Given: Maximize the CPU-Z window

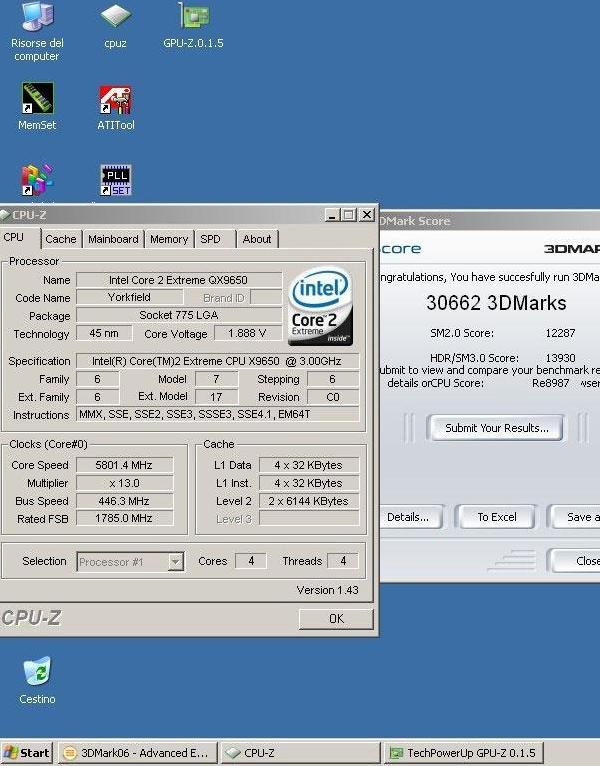Looking at the screenshot, I should 349,214.
